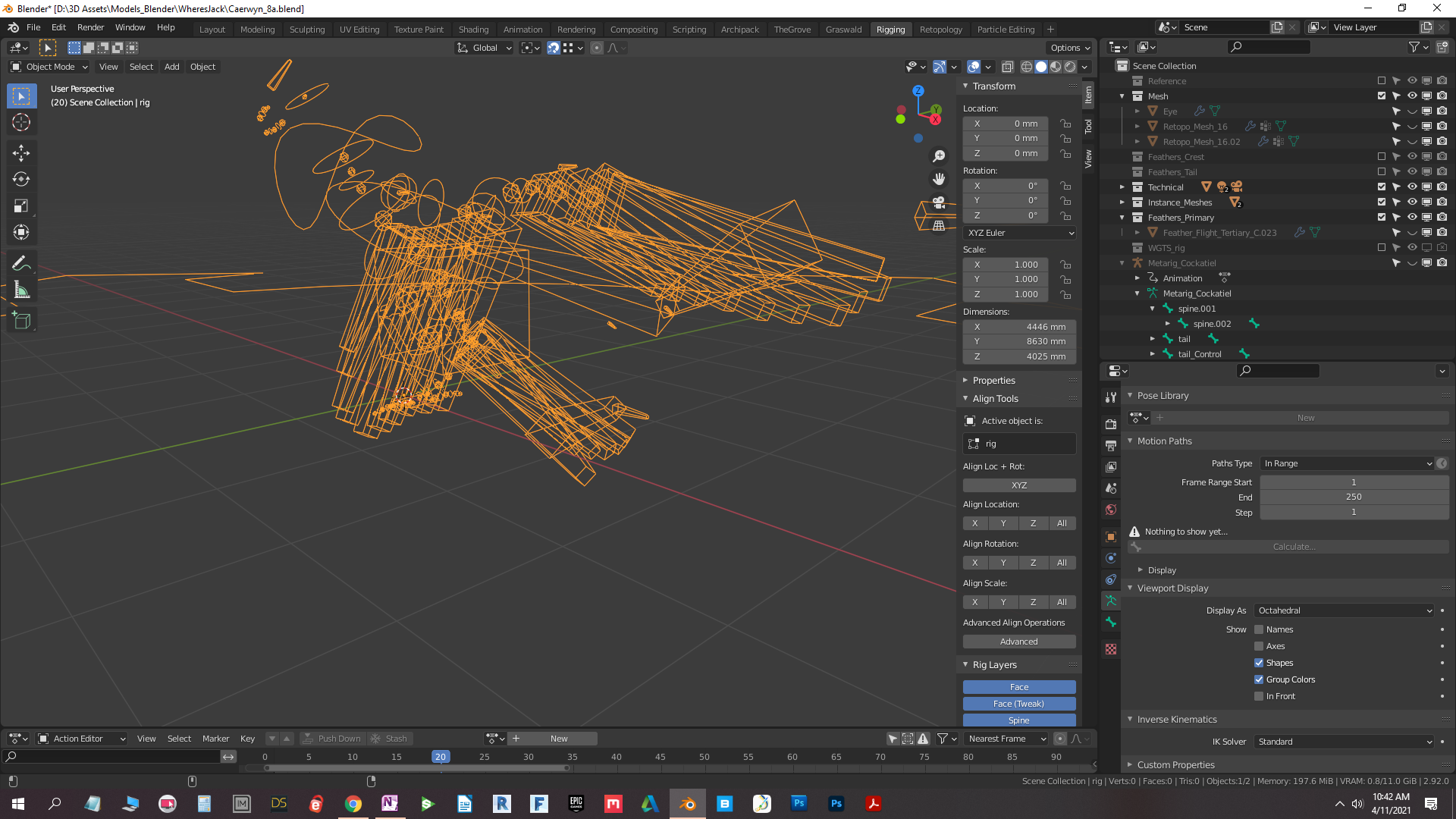Open the Object menu in viewport header
Screen dimensions: 1456x819
(x=202, y=67)
